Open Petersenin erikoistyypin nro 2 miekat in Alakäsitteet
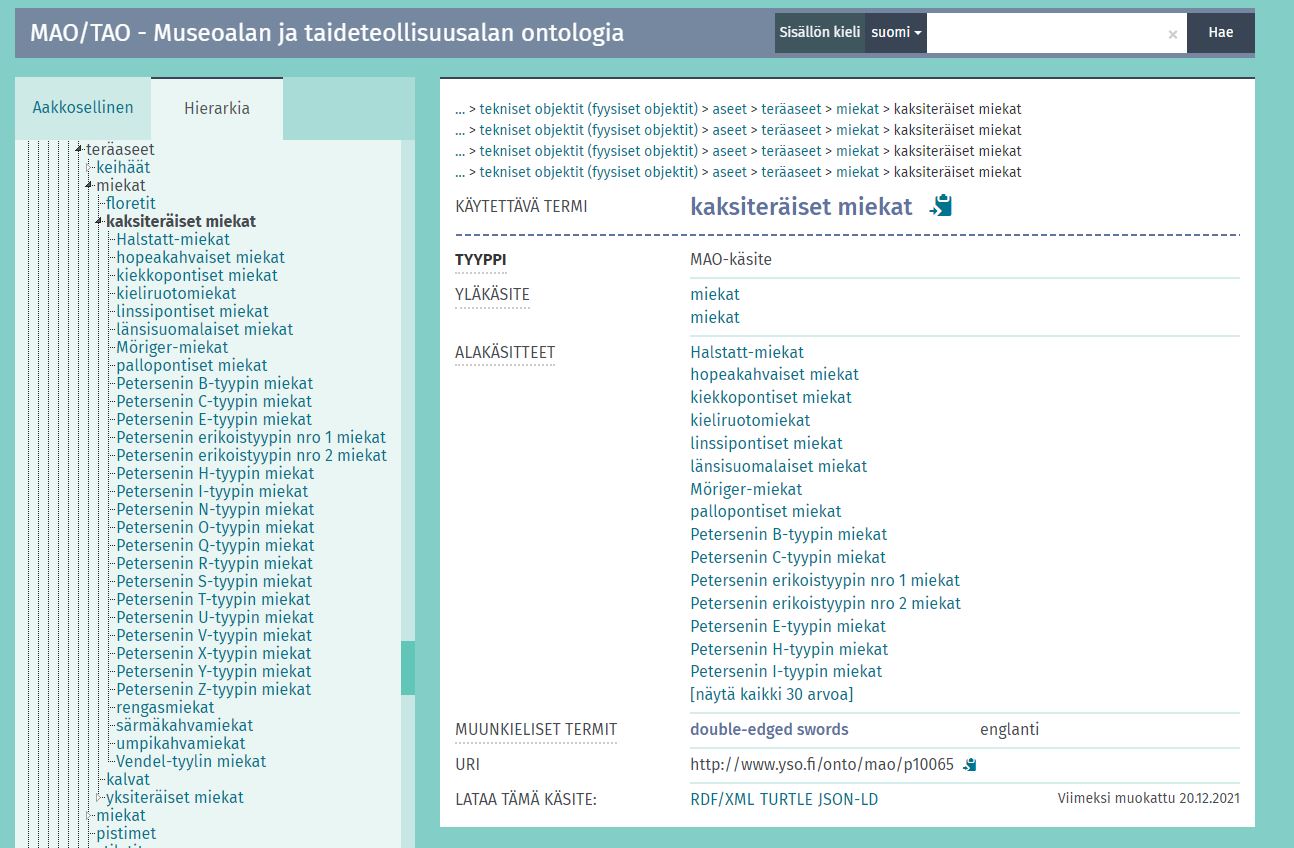 825,603
